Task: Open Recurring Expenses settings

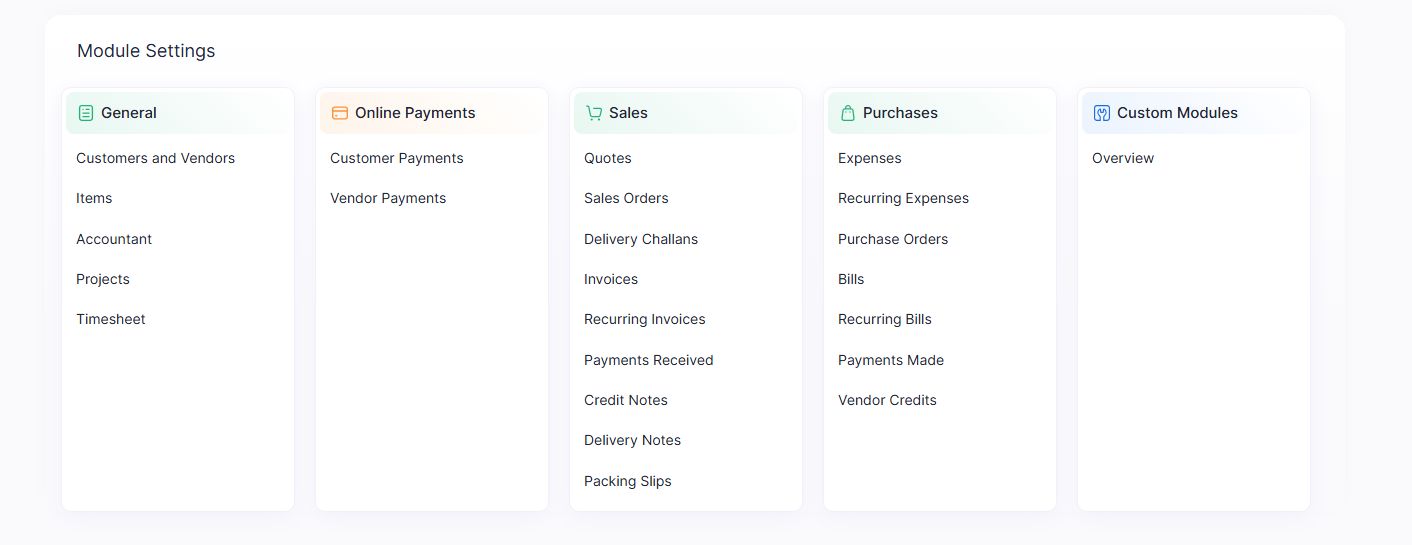Action: 903,198
